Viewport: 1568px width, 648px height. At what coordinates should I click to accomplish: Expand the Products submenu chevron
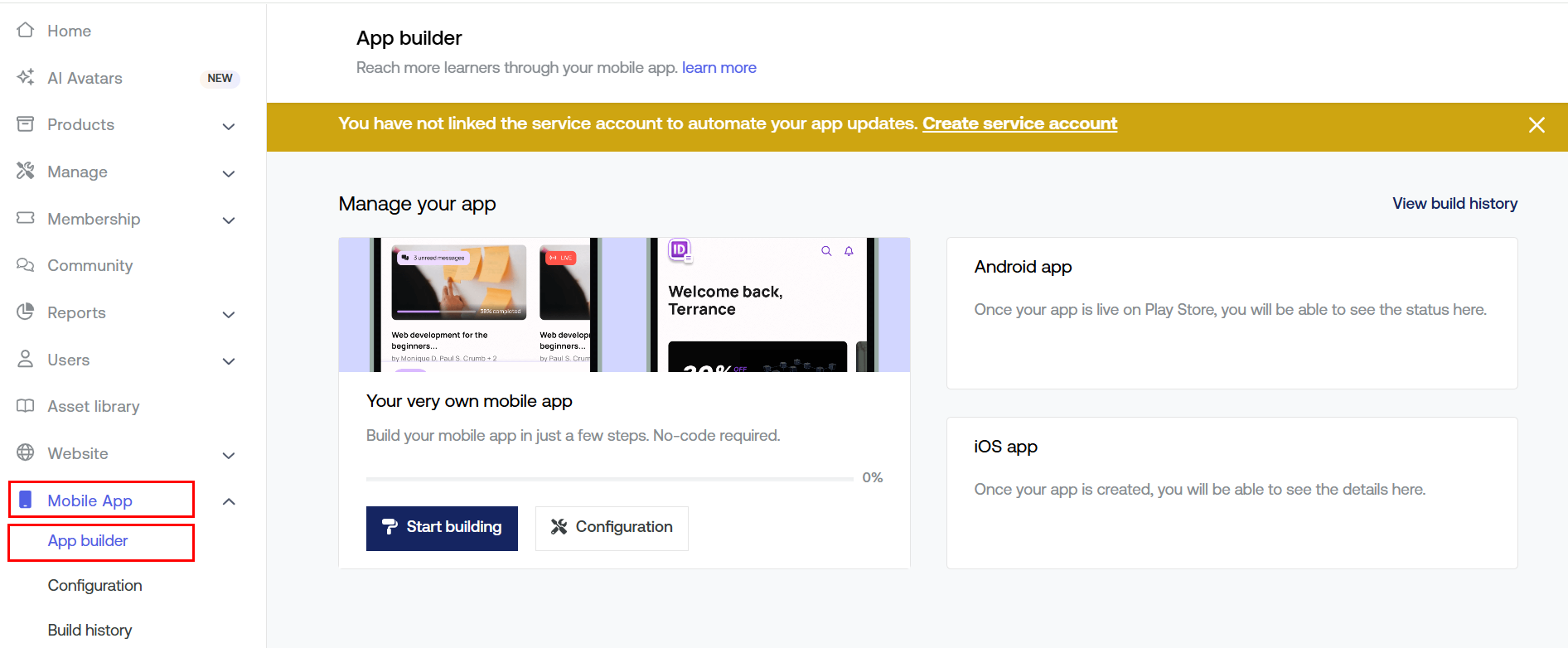(229, 127)
